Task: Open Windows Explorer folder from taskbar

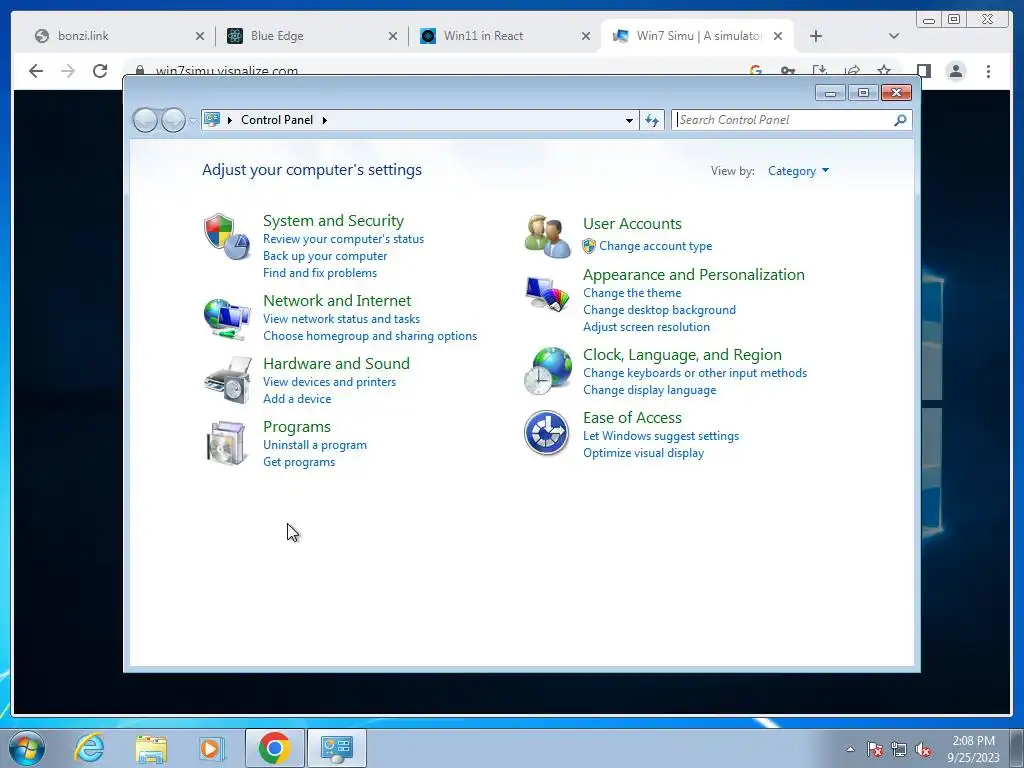Action: (x=151, y=748)
